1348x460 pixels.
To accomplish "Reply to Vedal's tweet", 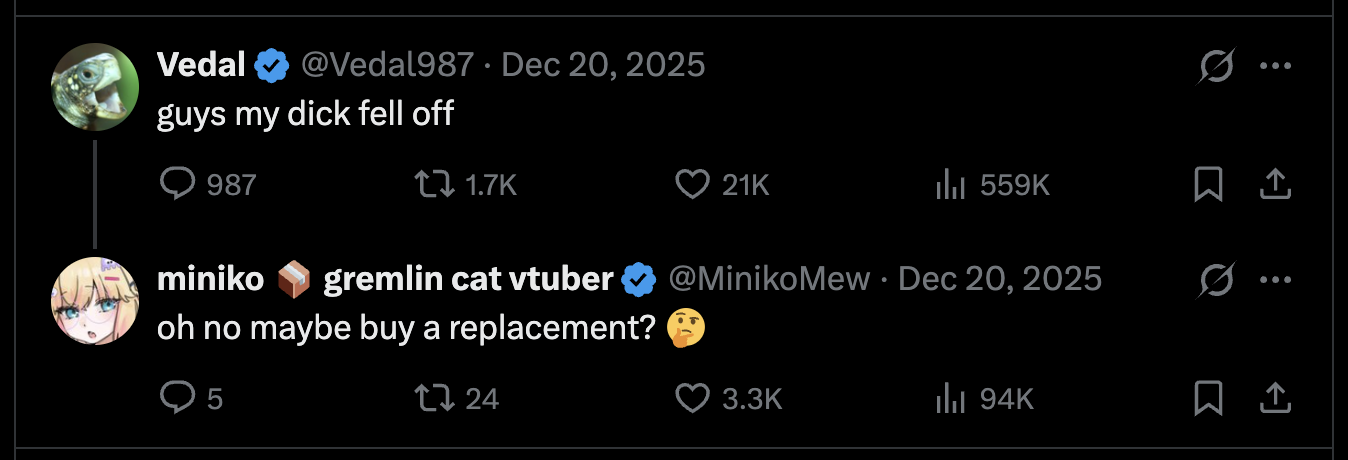I will [x=176, y=184].
